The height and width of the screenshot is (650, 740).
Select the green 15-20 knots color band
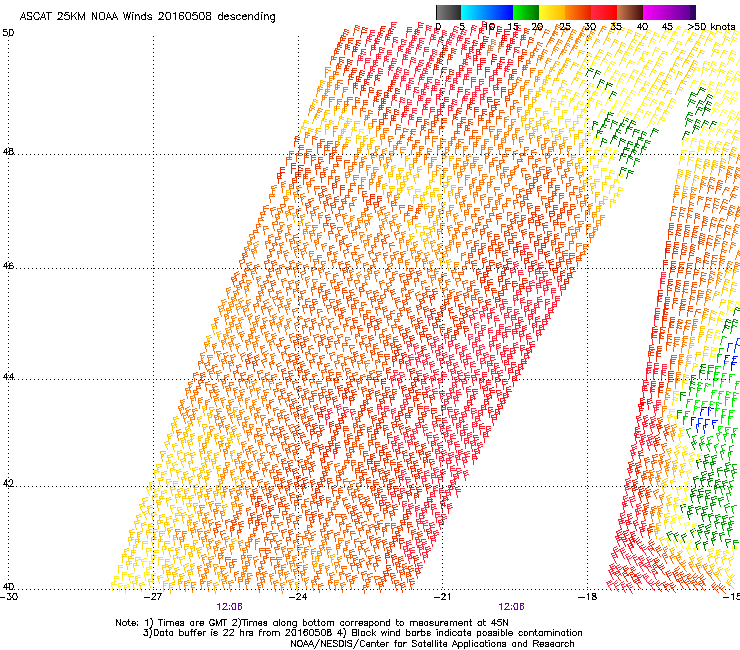pyautogui.click(x=526, y=12)
